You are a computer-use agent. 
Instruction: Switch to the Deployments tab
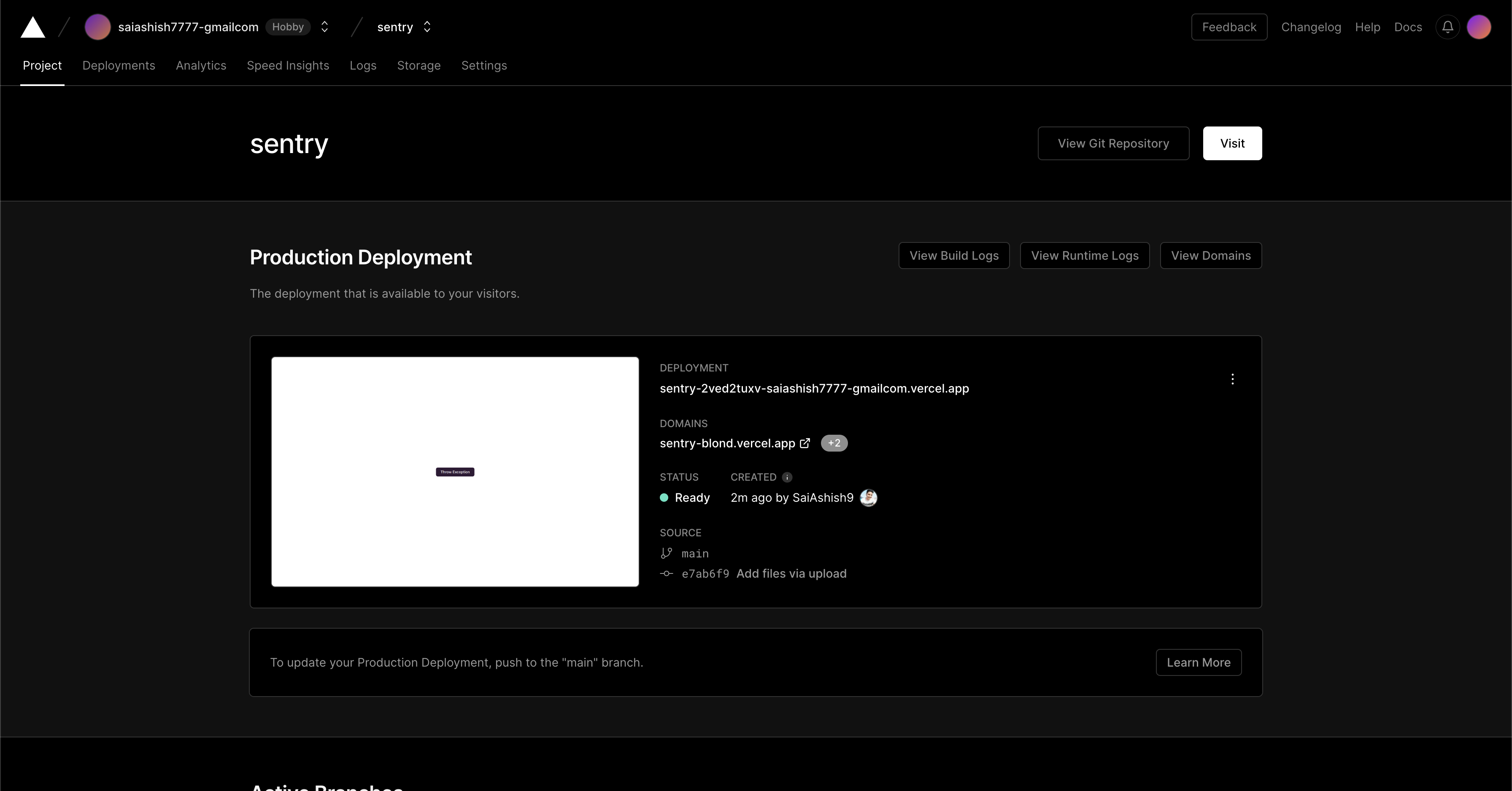point(119,65)
